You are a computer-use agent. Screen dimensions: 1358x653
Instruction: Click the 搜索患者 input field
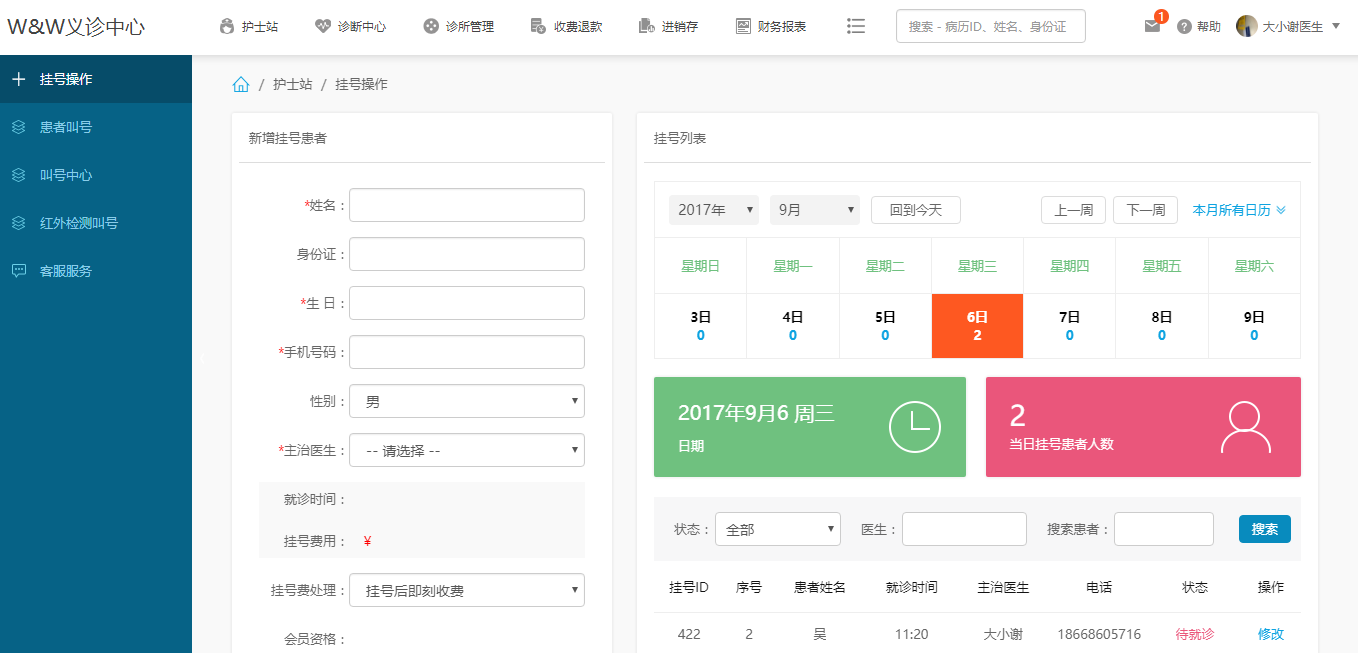point(1164,529)
